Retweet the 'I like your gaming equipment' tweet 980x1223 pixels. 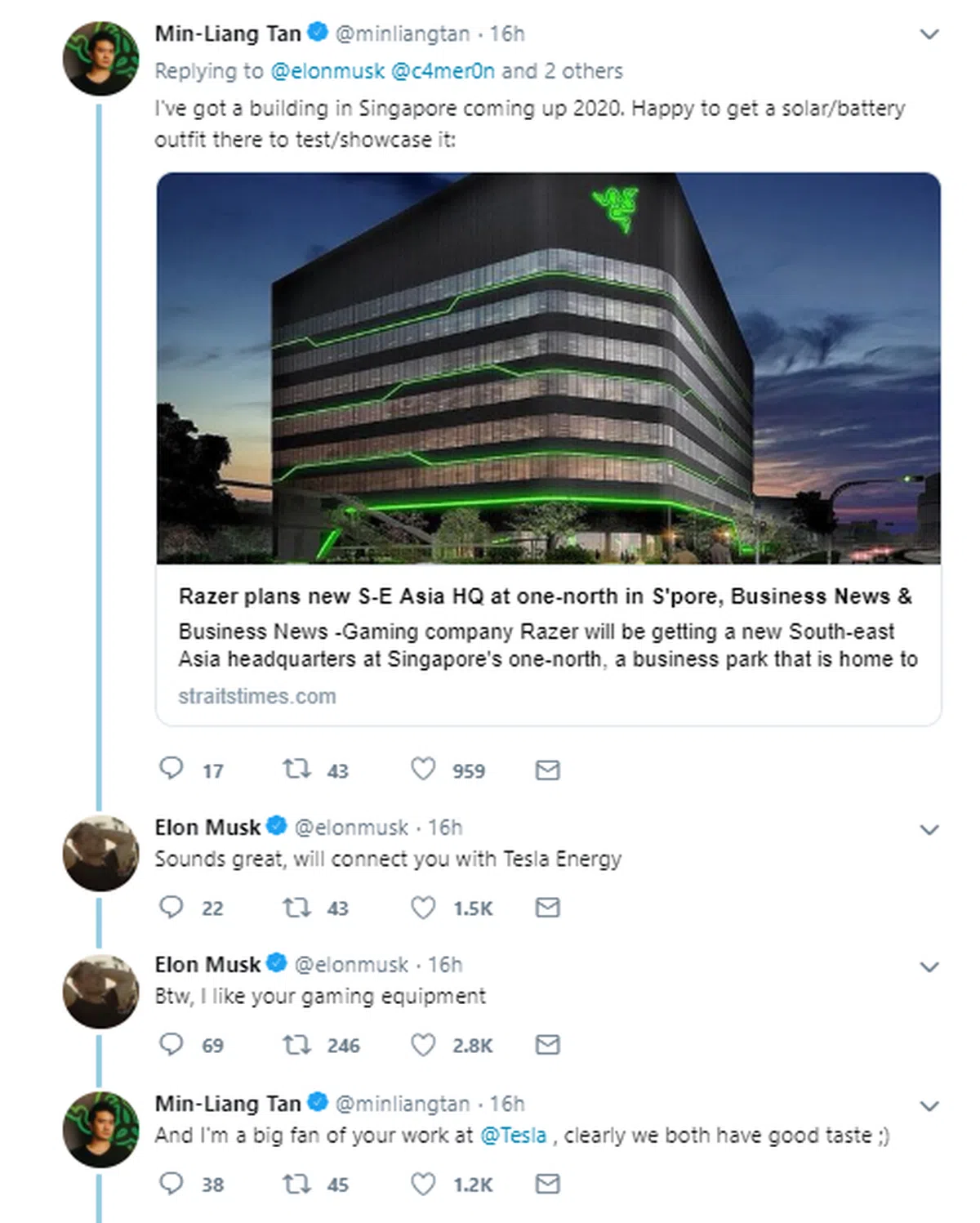[x=296, y=1044]
